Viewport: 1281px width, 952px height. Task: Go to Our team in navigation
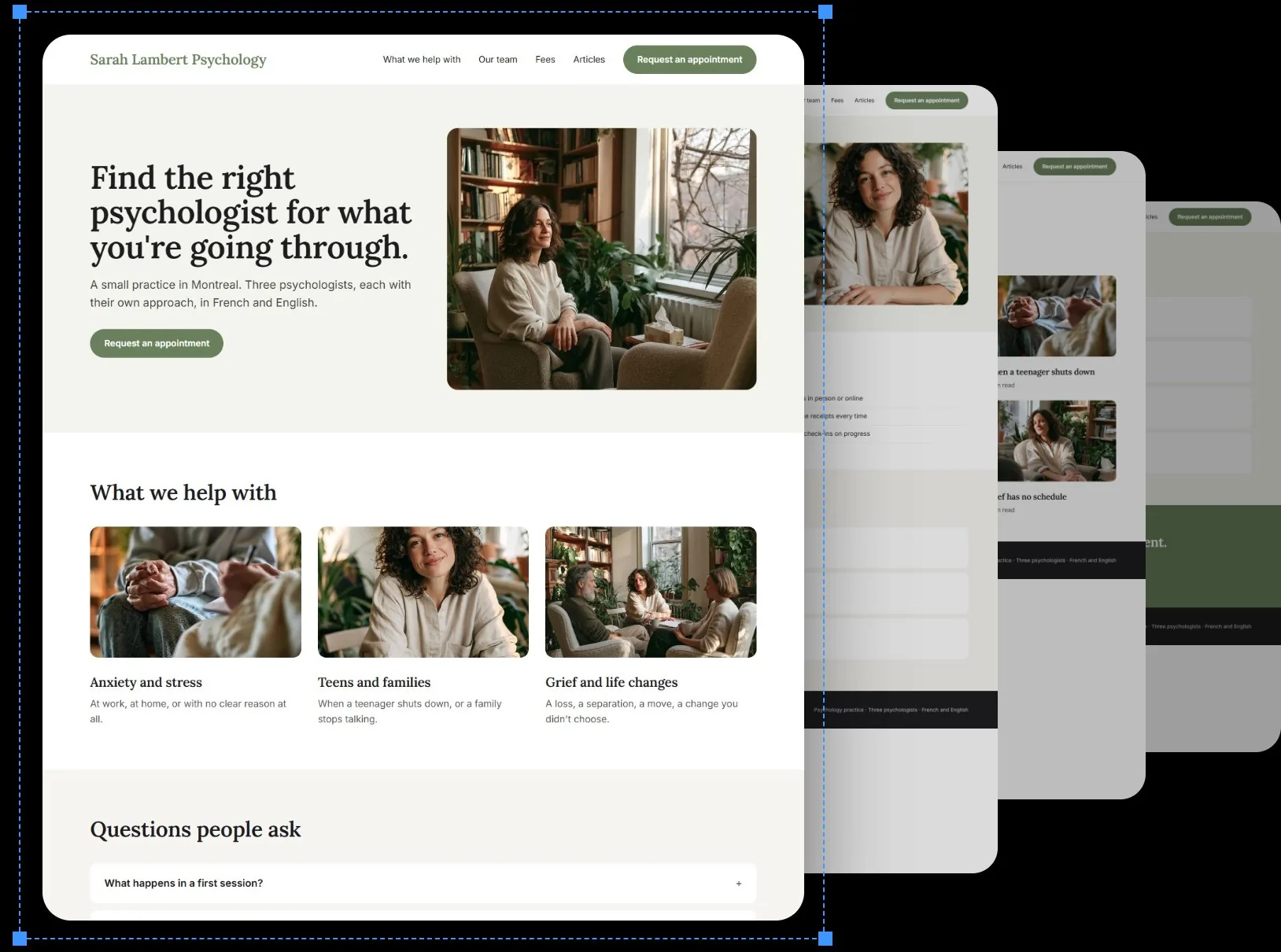click(x=498, y=60)
